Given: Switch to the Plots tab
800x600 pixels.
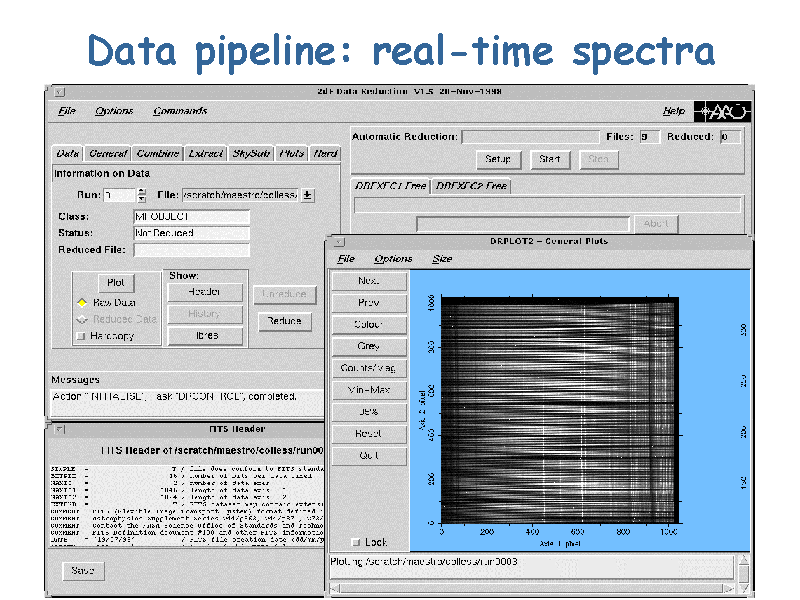Looking at the screenshot, I should 292,154.
